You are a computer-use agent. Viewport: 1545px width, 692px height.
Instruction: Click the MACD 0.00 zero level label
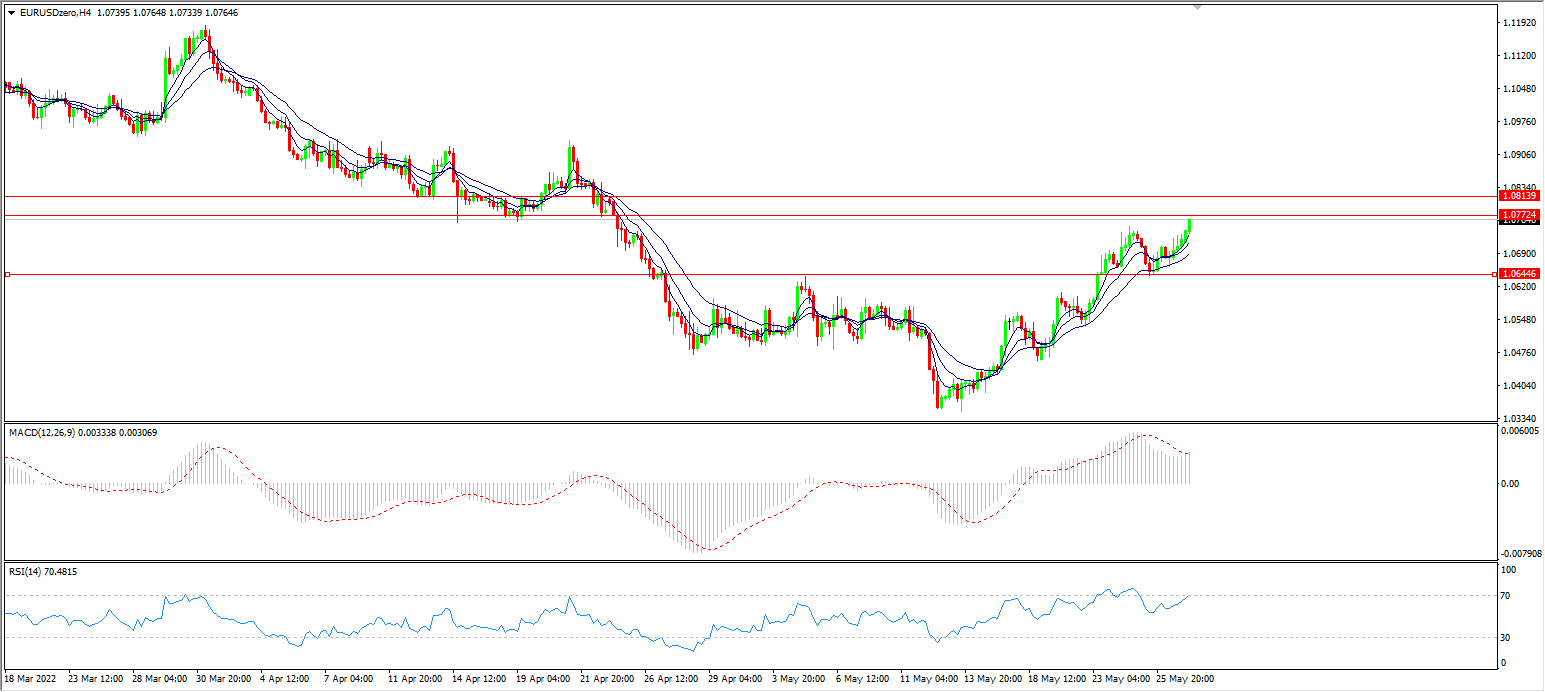pos(1510,484)
